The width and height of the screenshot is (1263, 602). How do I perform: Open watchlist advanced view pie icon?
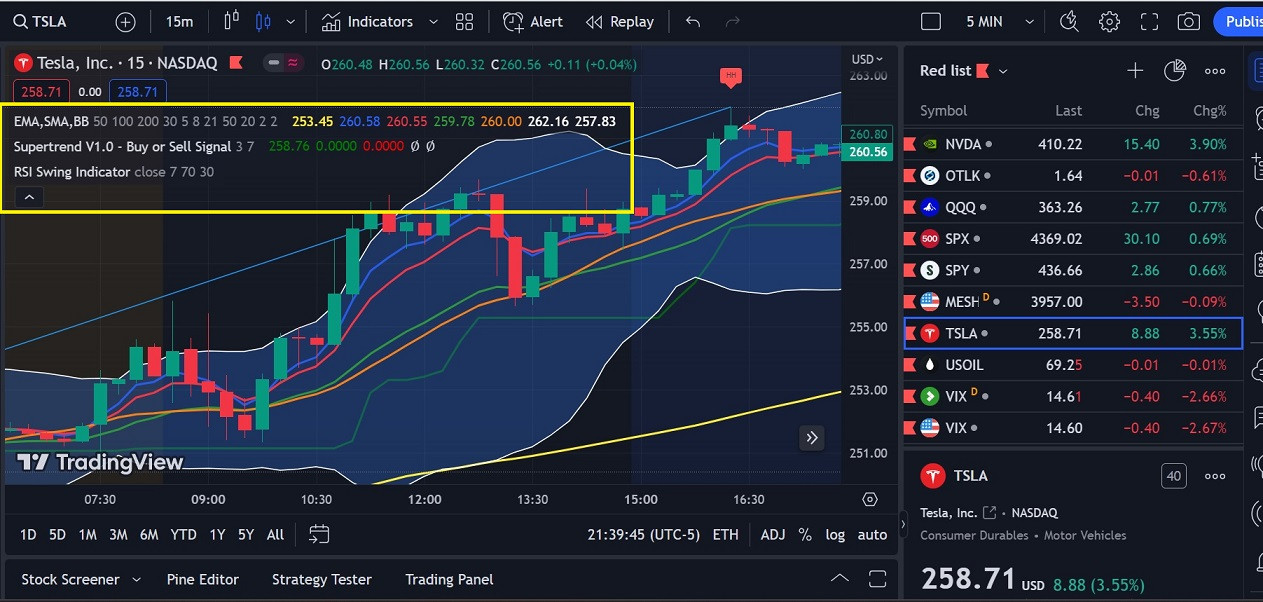coord(1175,70)
